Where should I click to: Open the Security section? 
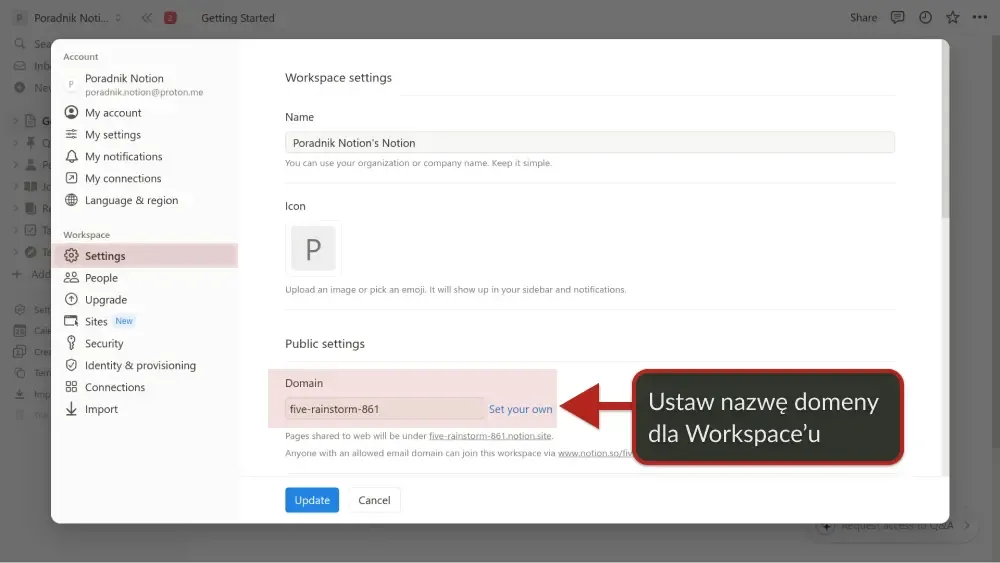click(103, 344)
